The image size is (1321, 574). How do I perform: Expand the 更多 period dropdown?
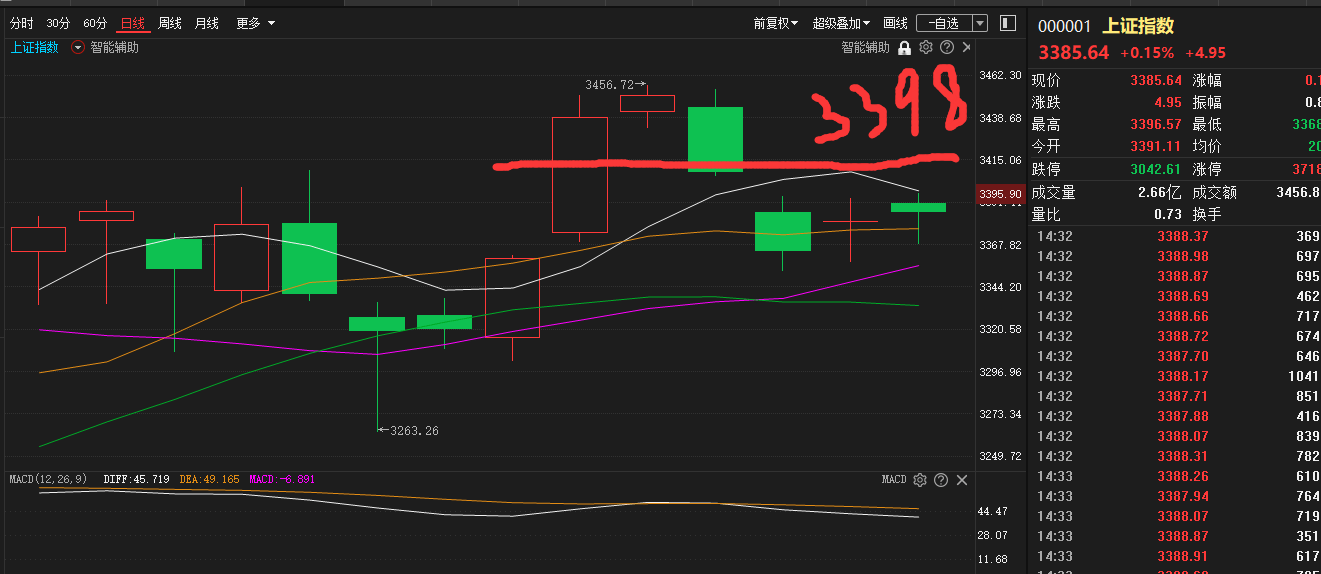click(255, 23)
